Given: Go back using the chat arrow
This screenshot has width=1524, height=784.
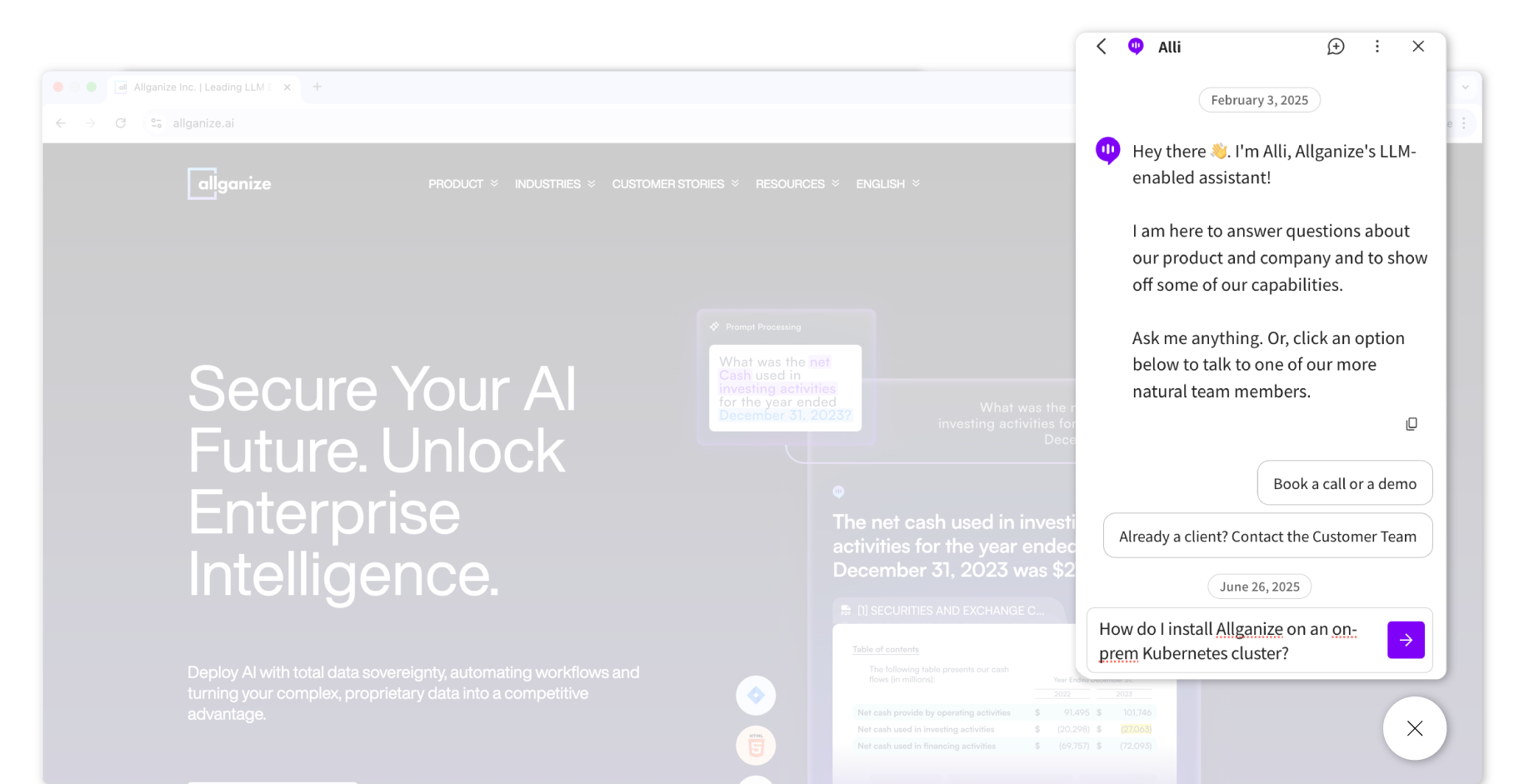Looking at the screenshot, I should [1102, 47].
